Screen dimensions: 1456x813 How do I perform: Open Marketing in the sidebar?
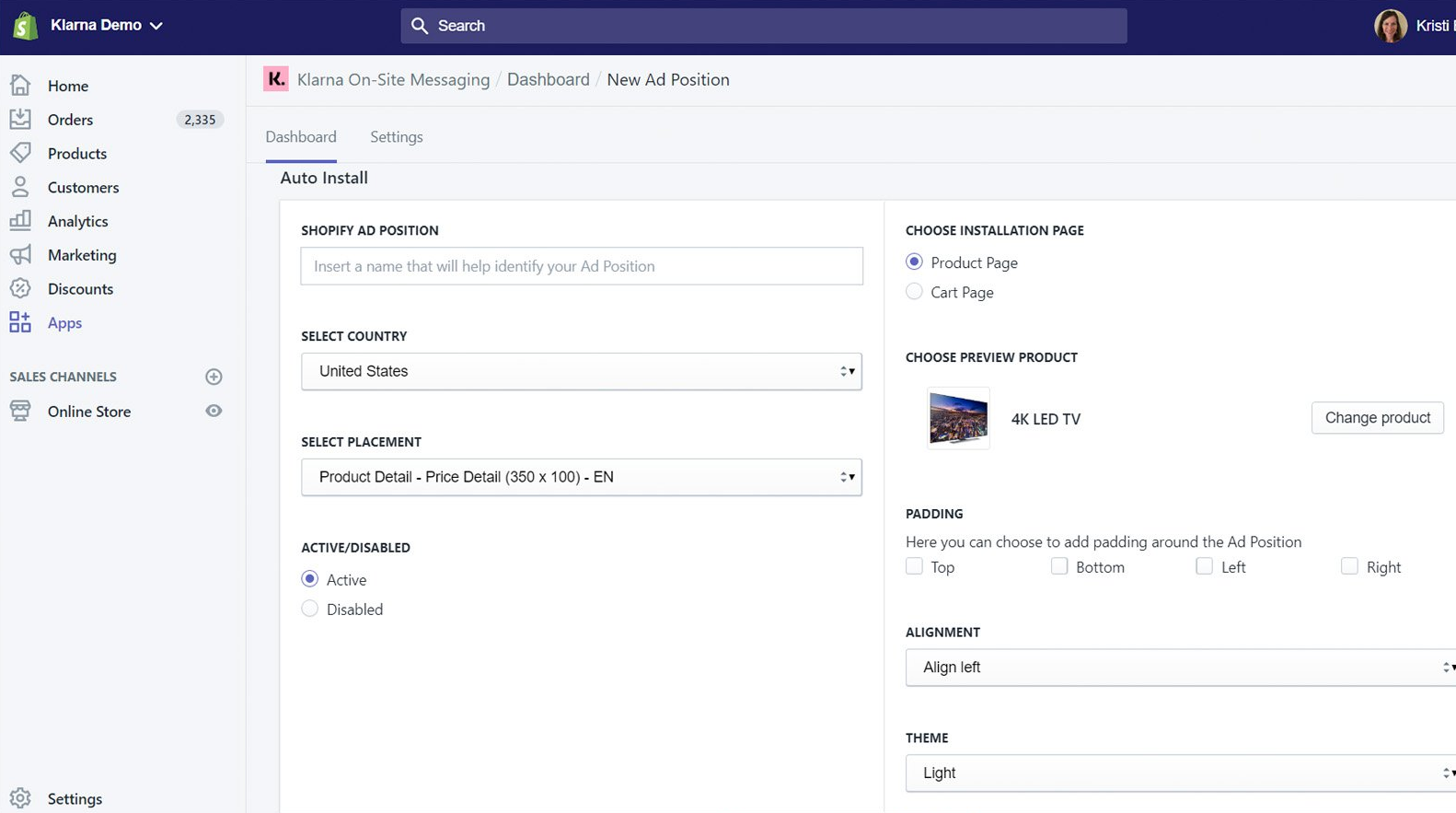[82, 255]
